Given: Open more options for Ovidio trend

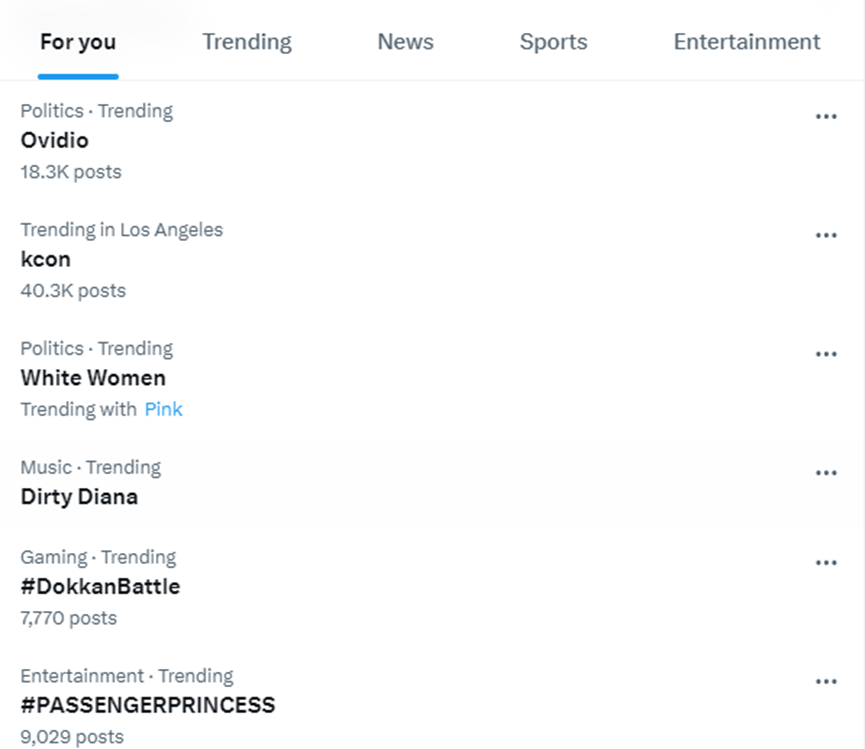Looking at the screenshot, I should [x=825, y=116].
